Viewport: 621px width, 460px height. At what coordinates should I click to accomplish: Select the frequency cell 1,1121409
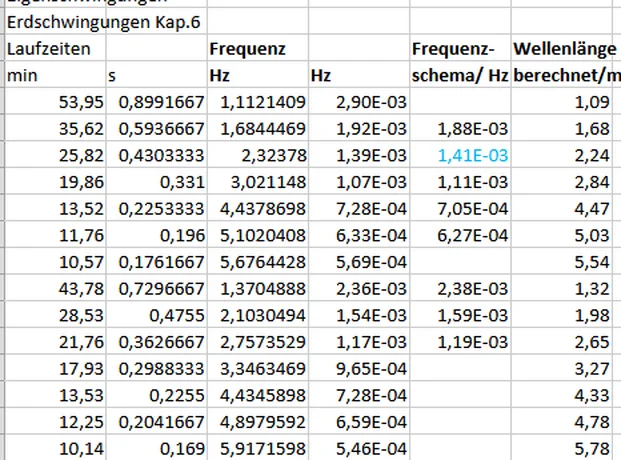coord(257,102)
